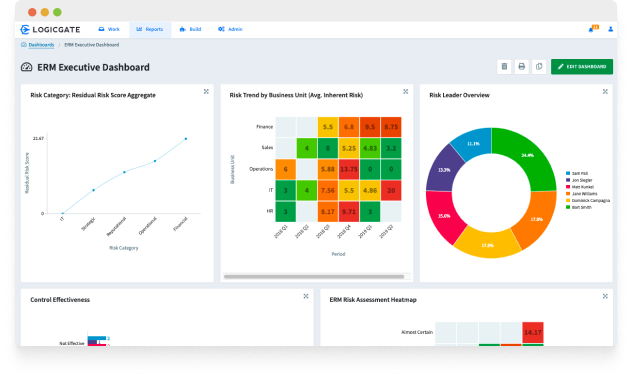This screenshot has height=379, width=632.
Task: Click the Operational data point on line chart
Action: tap(155, 161)
